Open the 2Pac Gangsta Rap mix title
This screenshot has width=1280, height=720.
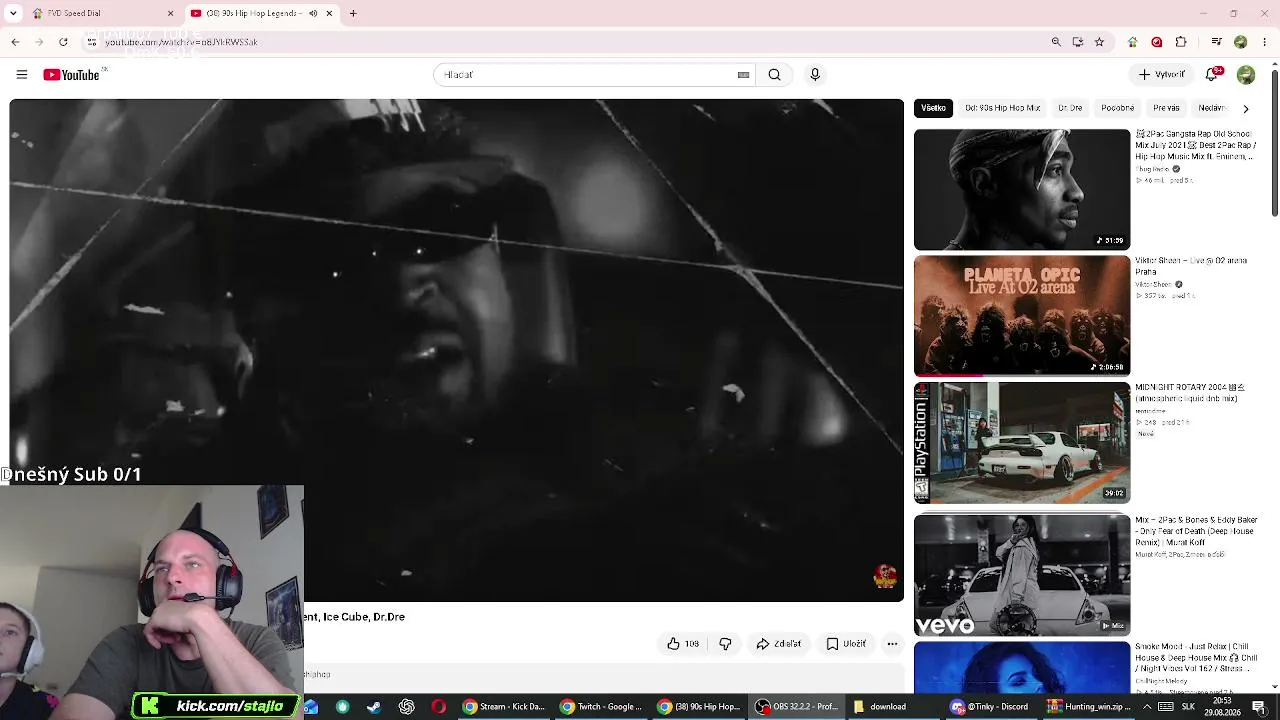[x=1194, y=145]
